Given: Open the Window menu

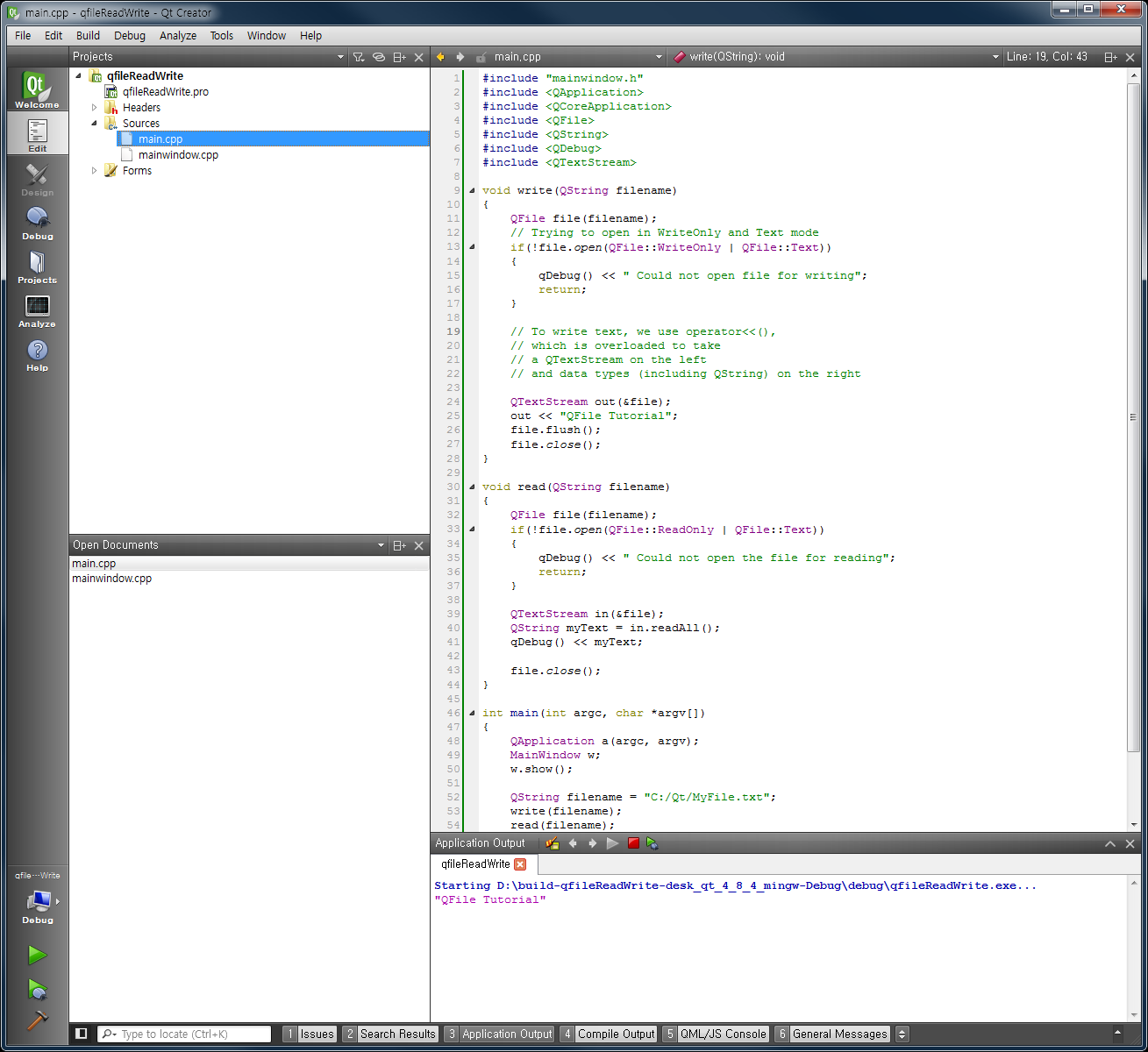Looking at the screenshot, I should [267, 36].
